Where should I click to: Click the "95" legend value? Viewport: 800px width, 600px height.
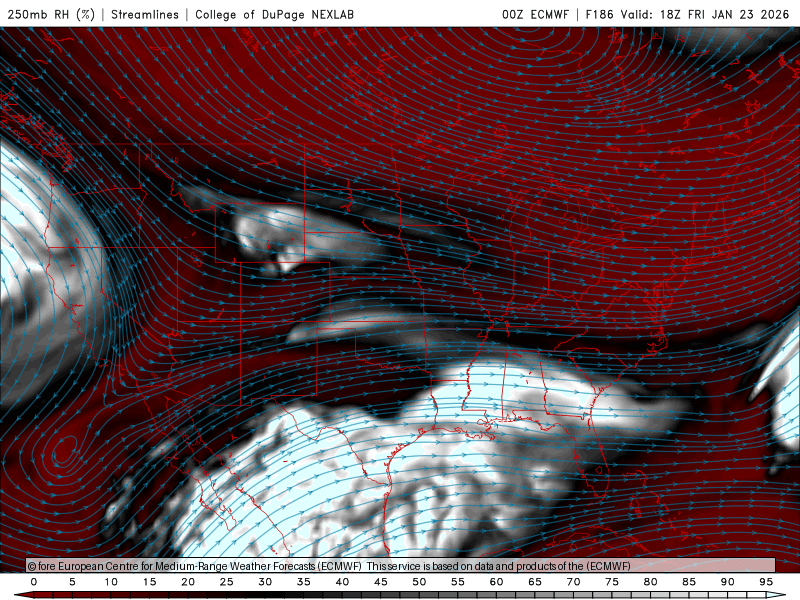pos(766,582)
